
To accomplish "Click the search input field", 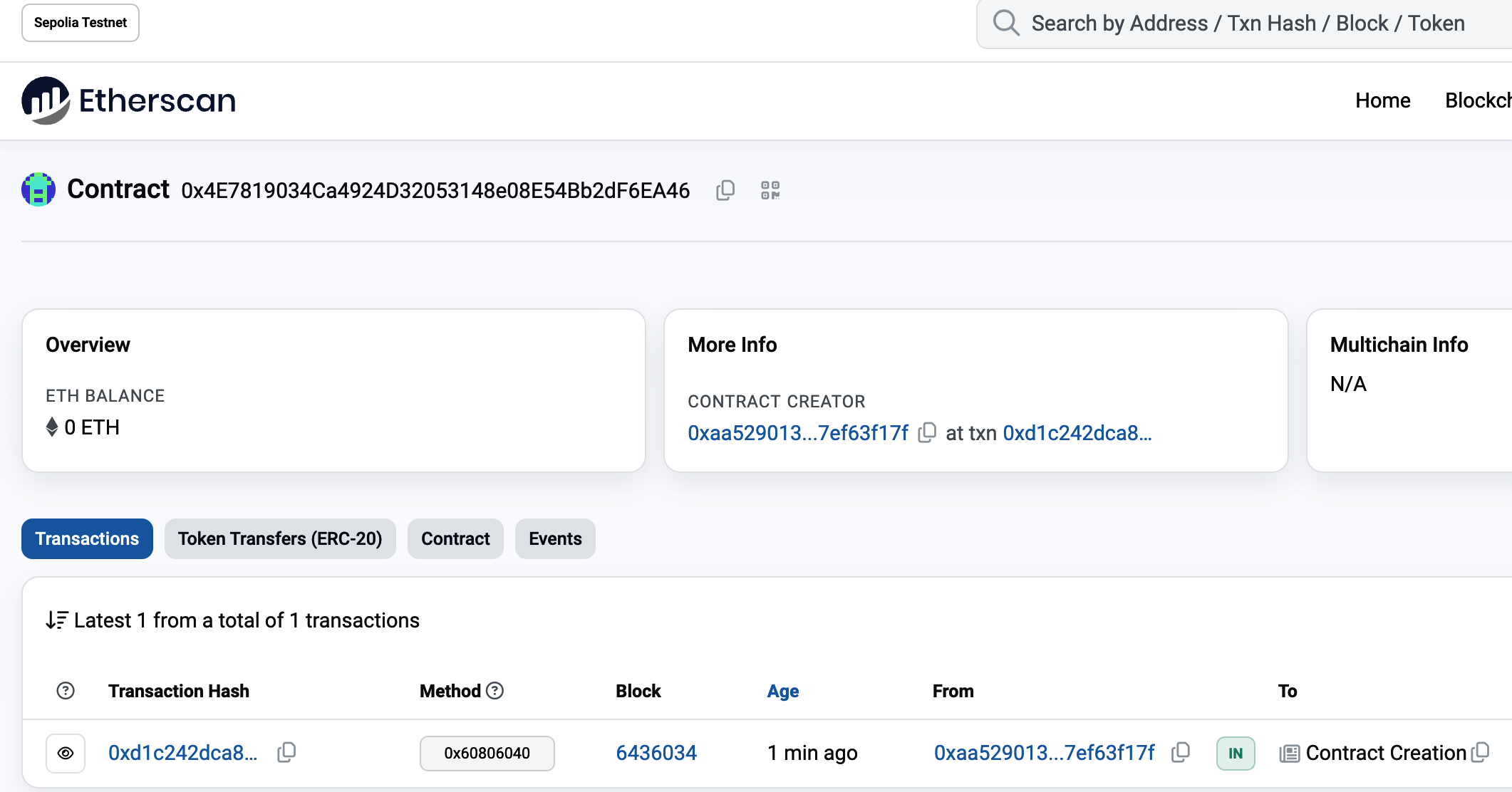I will 1211,22.
